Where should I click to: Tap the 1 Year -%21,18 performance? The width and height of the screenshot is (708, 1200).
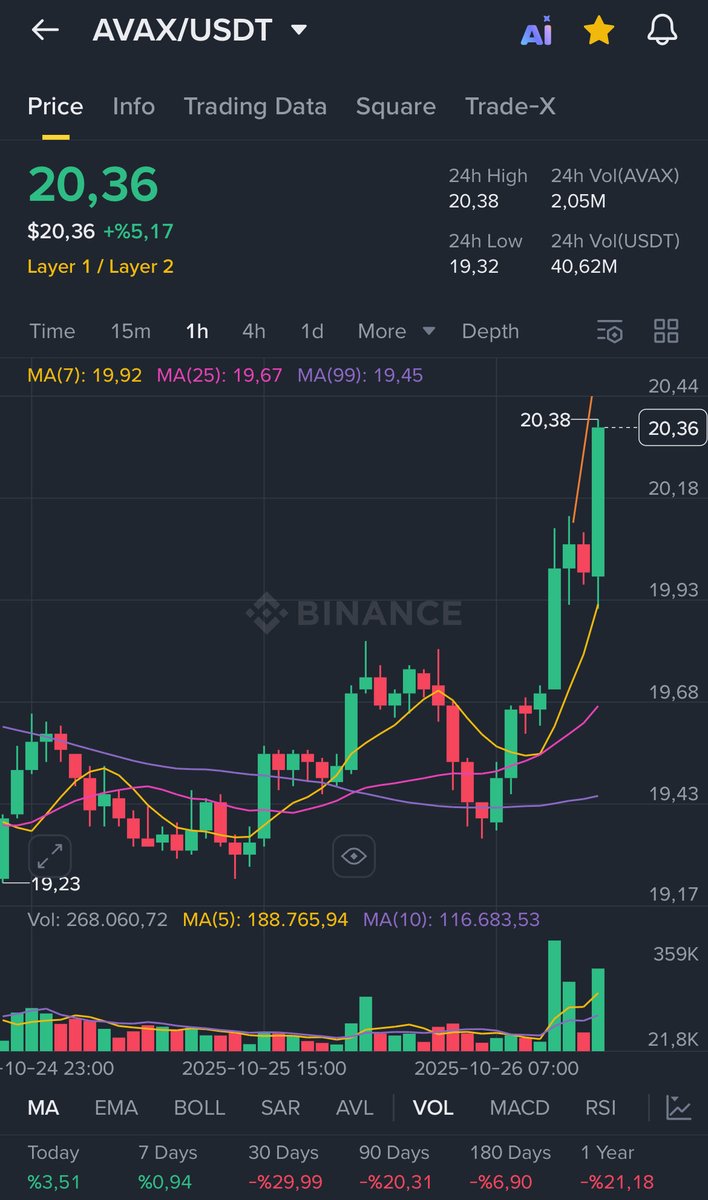coord(619,1168)
